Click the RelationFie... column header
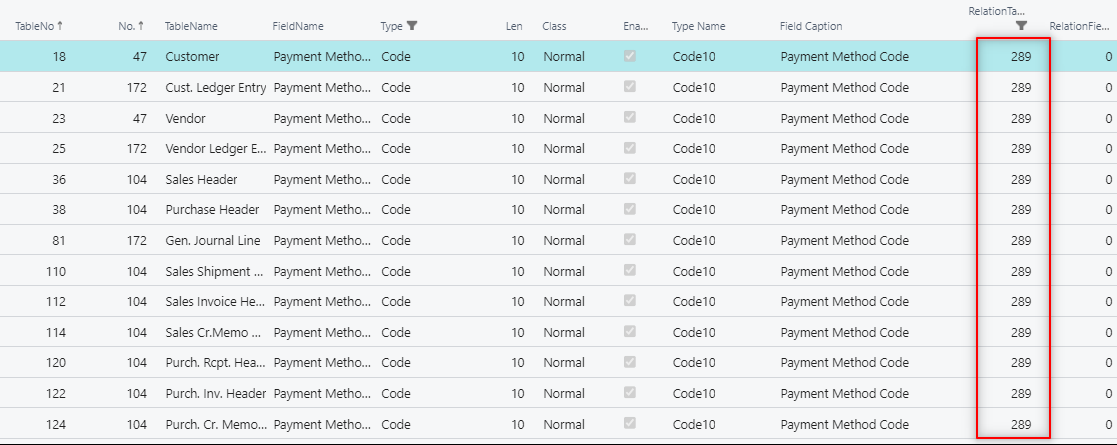The height and width of the screenshot is (445, 1117). (1078, 26)
